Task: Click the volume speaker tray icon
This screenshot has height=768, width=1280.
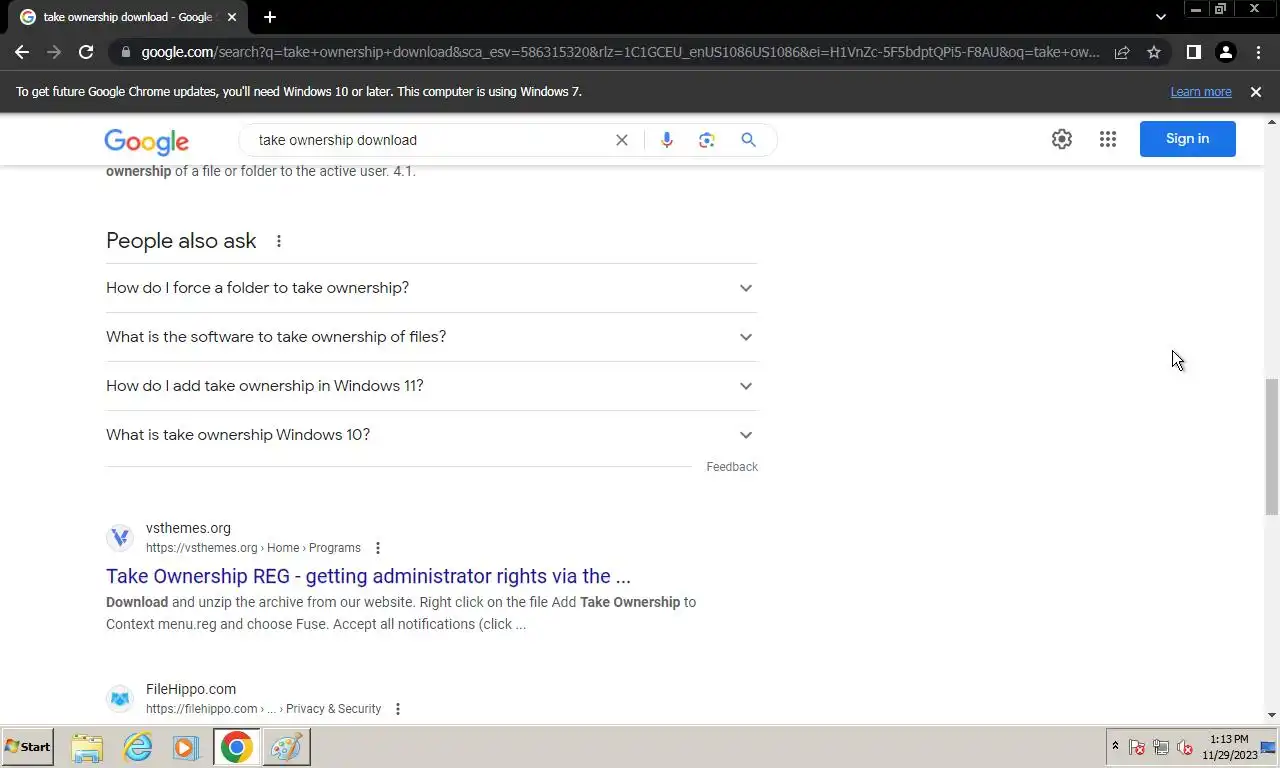Action: tap(1185, 747)
